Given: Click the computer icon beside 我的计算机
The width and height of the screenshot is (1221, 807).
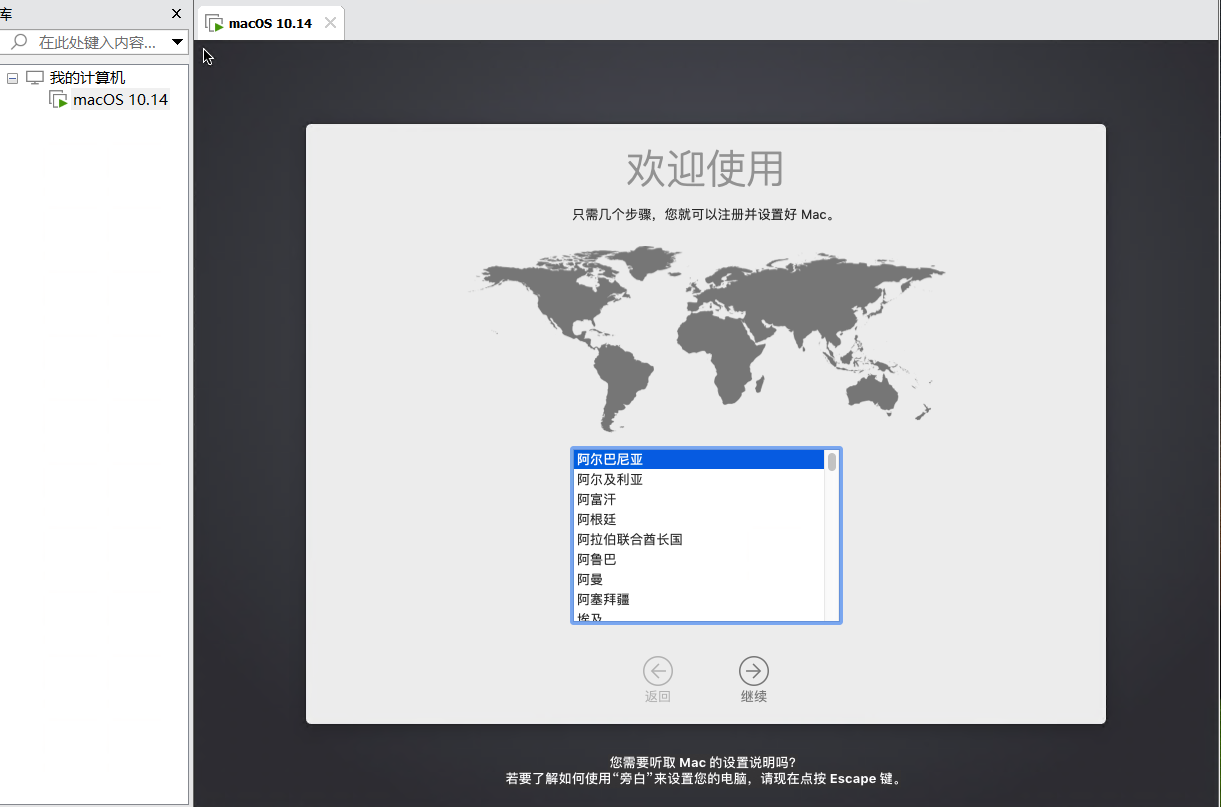Looking at the screenshot, I should (x=35, y=78).
